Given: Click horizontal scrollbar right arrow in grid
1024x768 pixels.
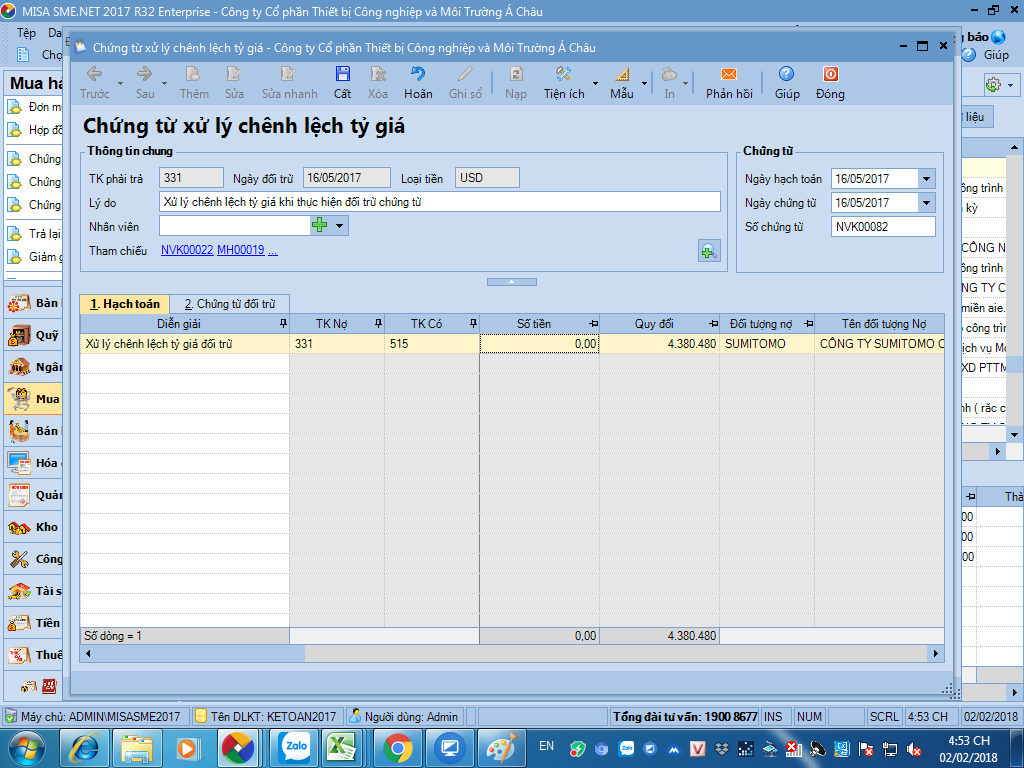Looking at the screenshot, I should pos(935,653).
